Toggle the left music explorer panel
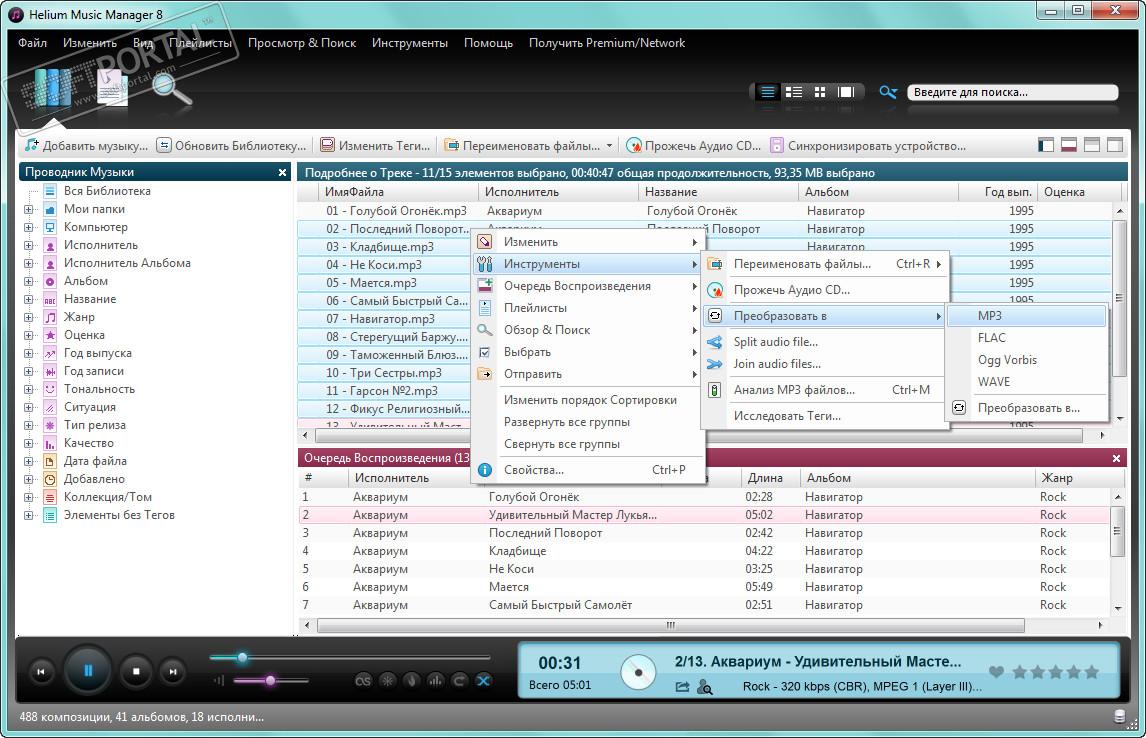Screen dimensions: 1146x738 click(1046, 145)
